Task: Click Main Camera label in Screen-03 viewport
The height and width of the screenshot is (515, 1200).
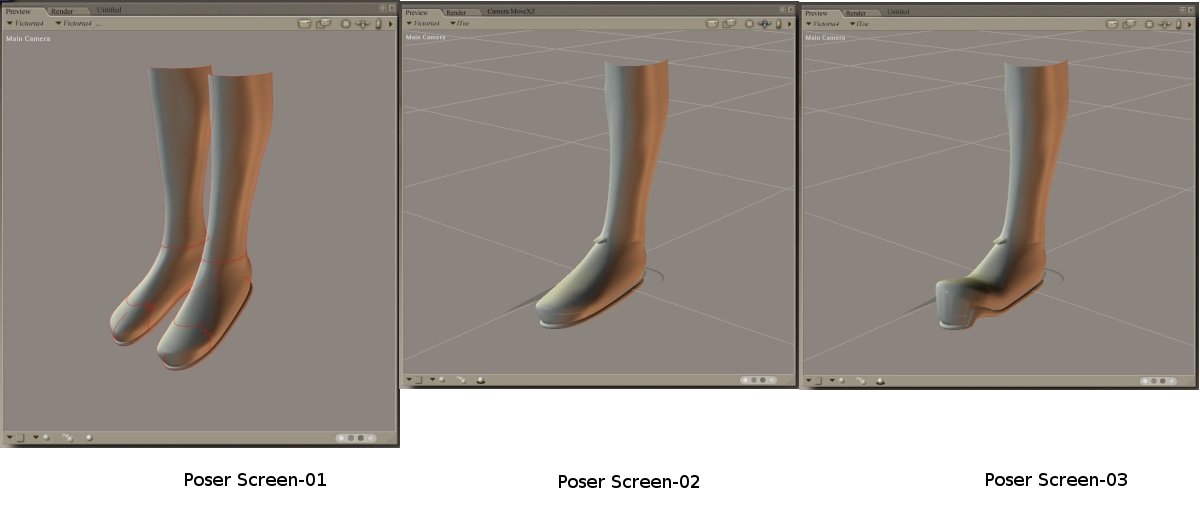Action: tap(827, 38)
